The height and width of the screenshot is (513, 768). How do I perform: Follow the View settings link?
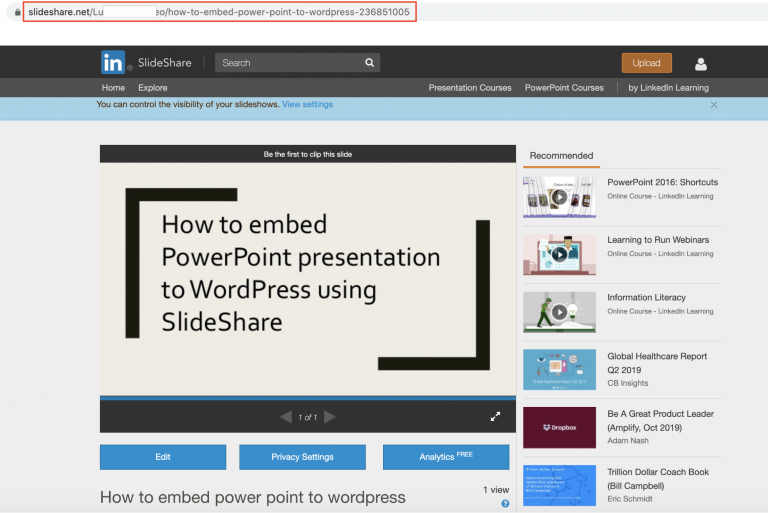point(307,104)
